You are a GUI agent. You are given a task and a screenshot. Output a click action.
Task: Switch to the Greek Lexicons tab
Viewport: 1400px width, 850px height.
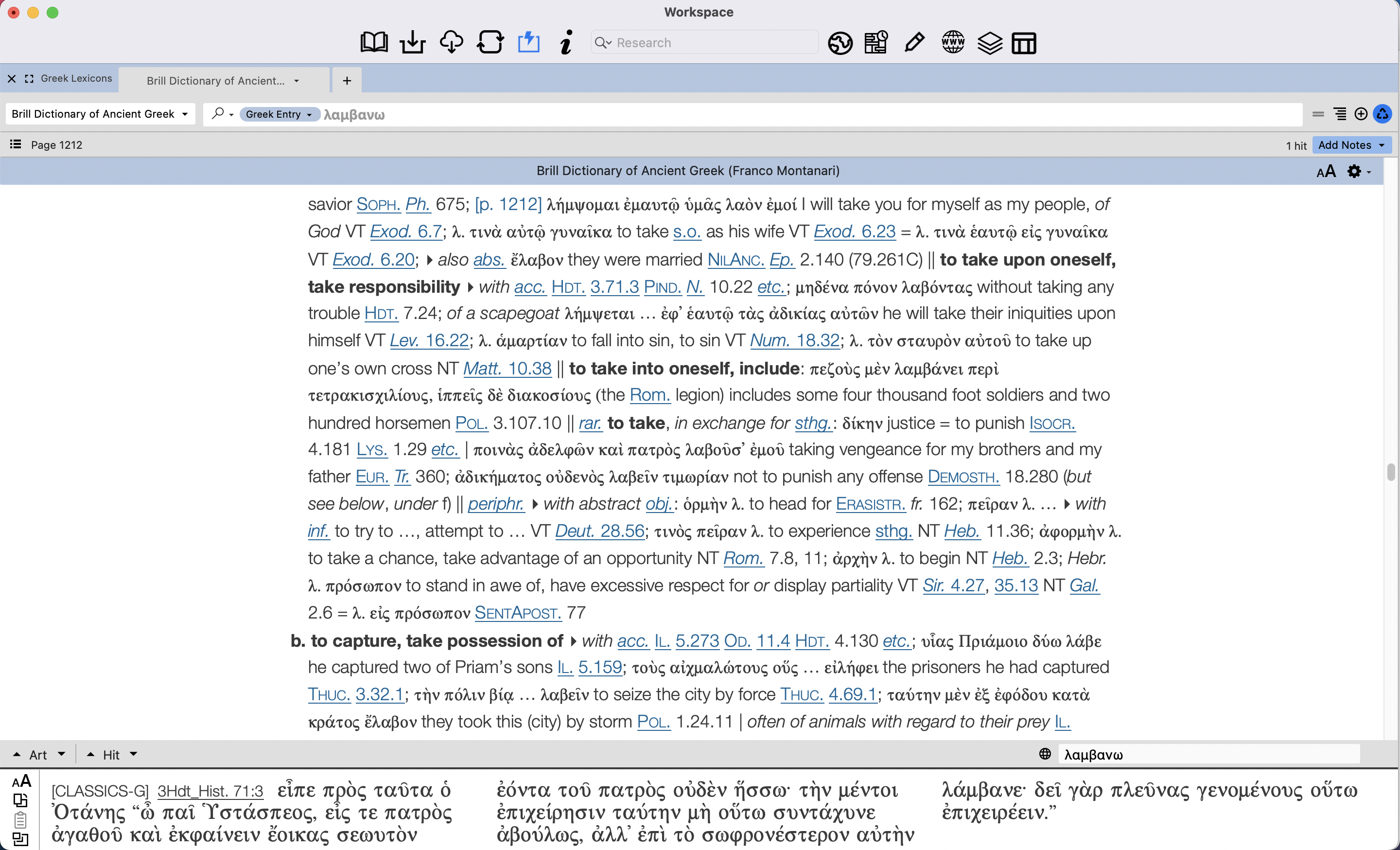75,78
